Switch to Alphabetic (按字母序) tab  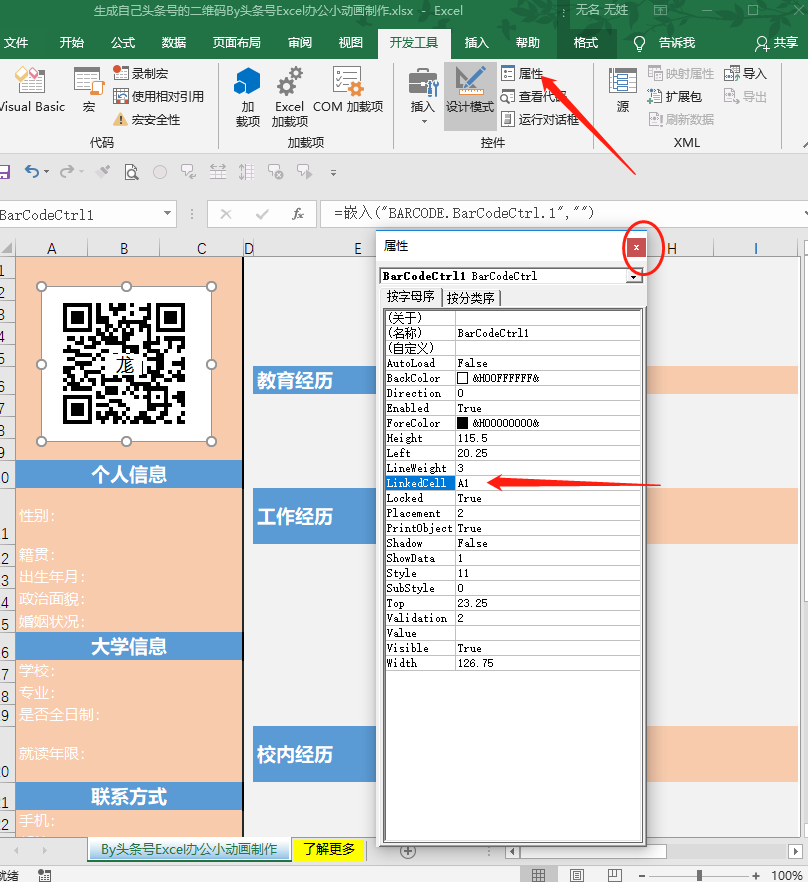coord(411,296)
